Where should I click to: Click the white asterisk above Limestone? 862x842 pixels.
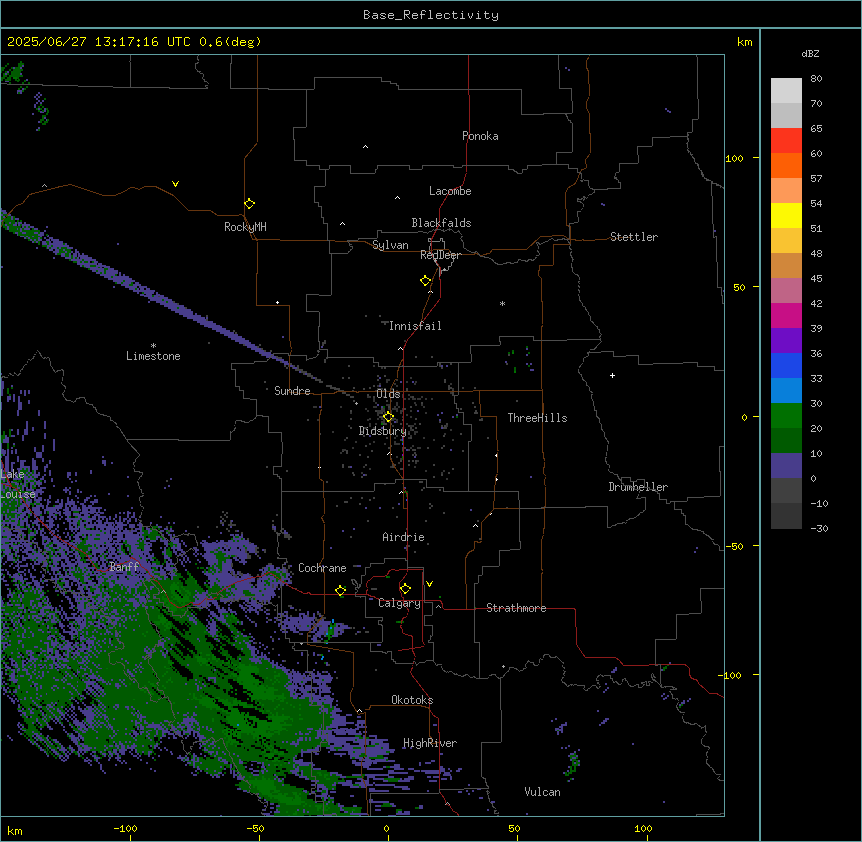pyautogui.click(x=153, y=346)
